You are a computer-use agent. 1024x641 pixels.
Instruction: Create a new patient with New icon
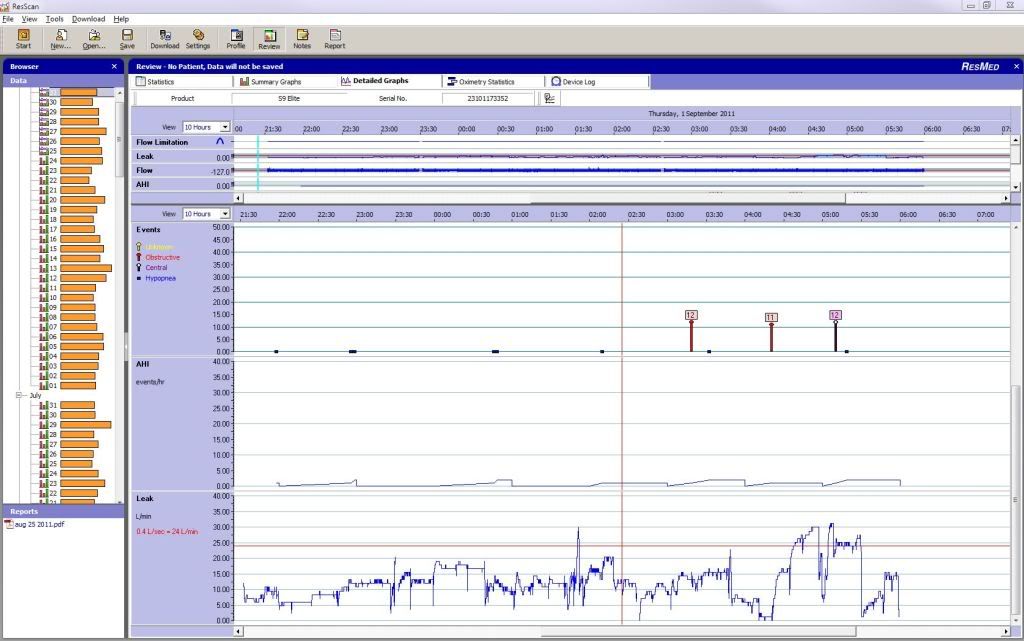[60, 38]
